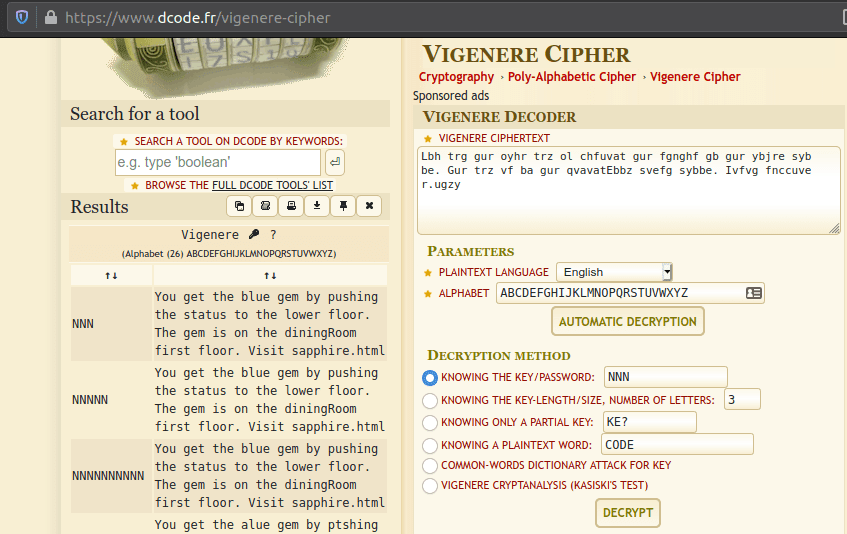Select Common-Words Dictionary Attack radio
Screen dimensions: 847x534
pos(430,465)
